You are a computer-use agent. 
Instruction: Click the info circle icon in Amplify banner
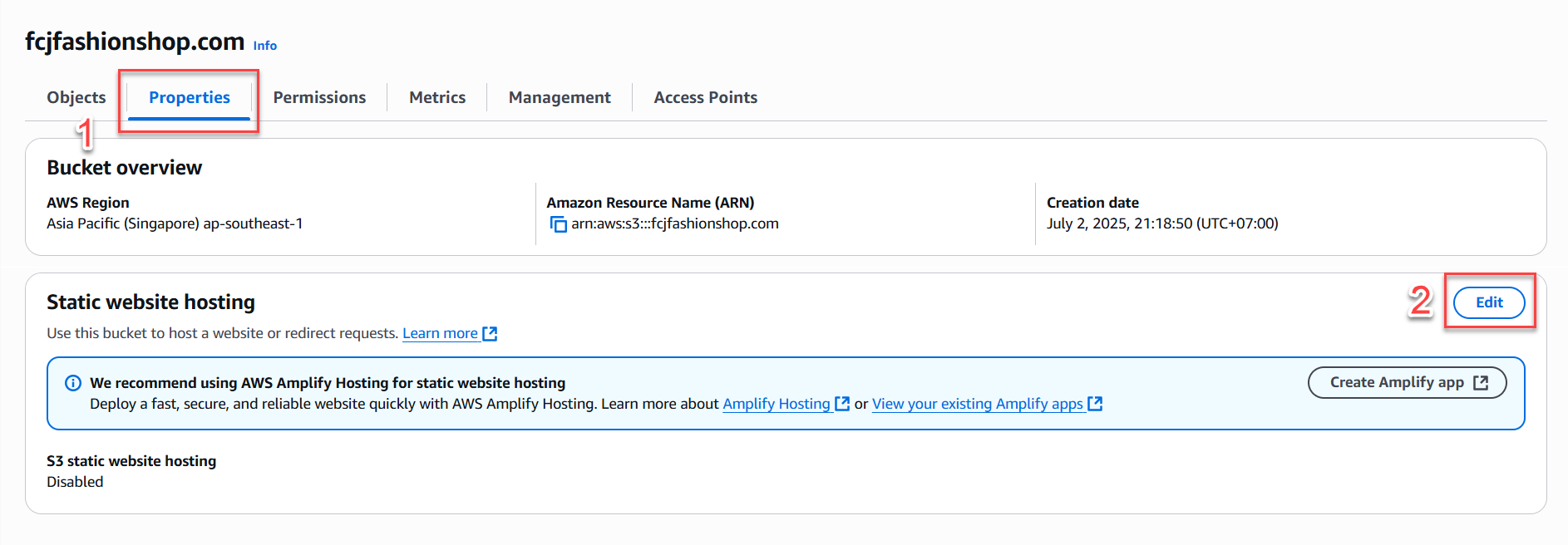pos(73,383)
